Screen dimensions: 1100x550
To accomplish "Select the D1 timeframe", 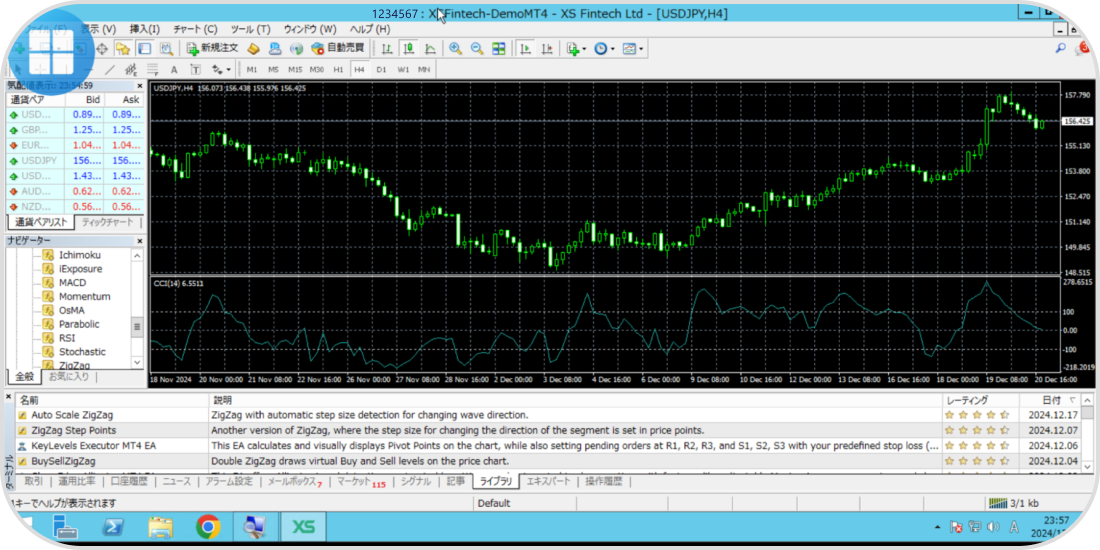I will [381, 69].
